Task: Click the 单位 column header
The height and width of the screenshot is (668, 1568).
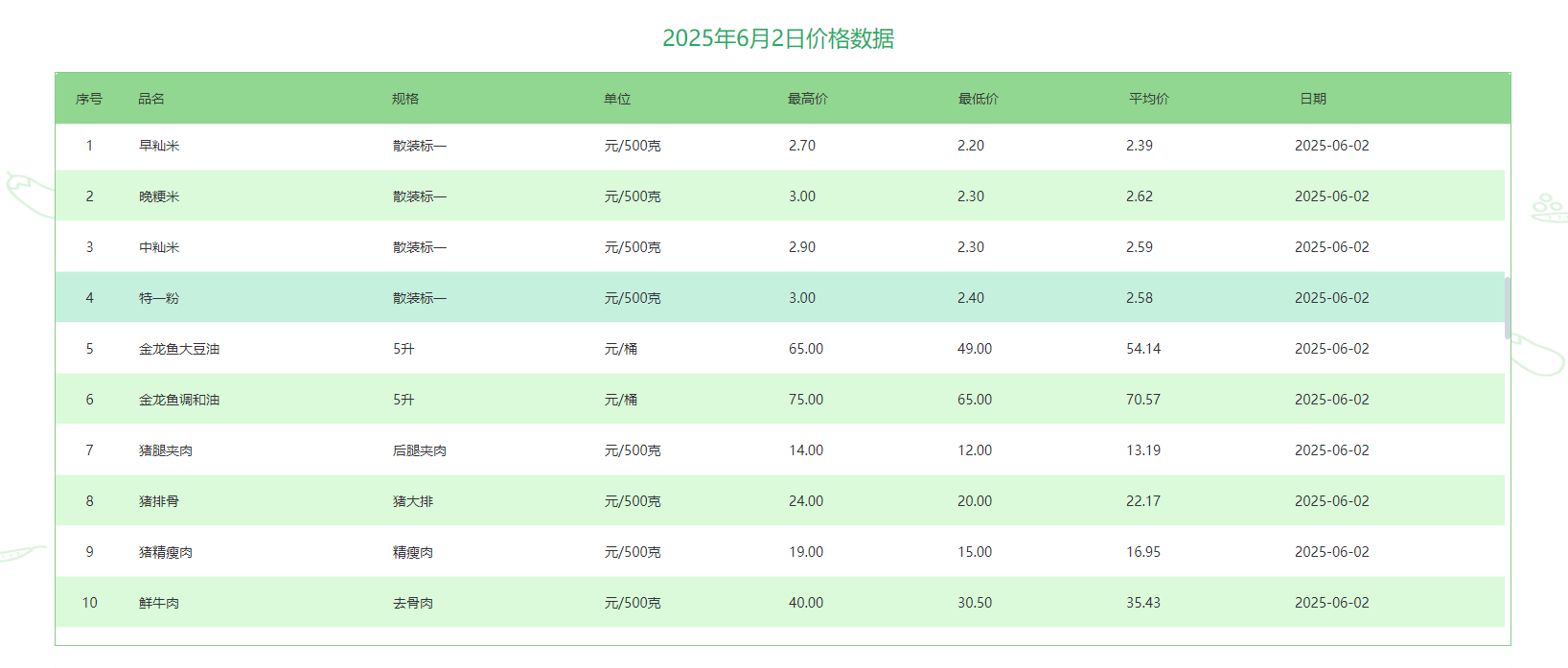Action: point(617,99)
